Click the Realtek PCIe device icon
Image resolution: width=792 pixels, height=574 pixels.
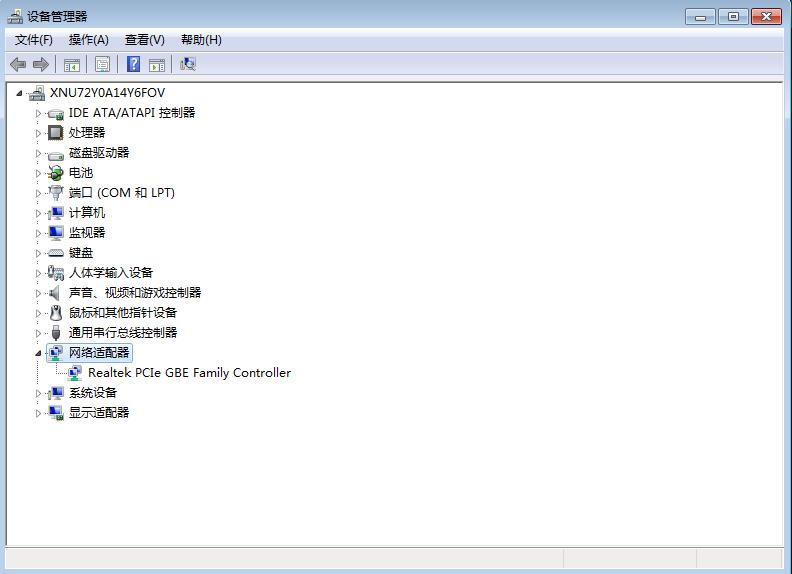(75, 373)
